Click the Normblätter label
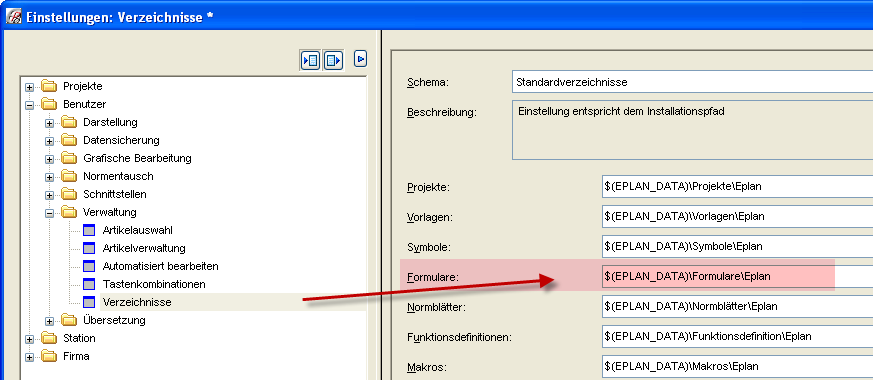 click(435, 307)
